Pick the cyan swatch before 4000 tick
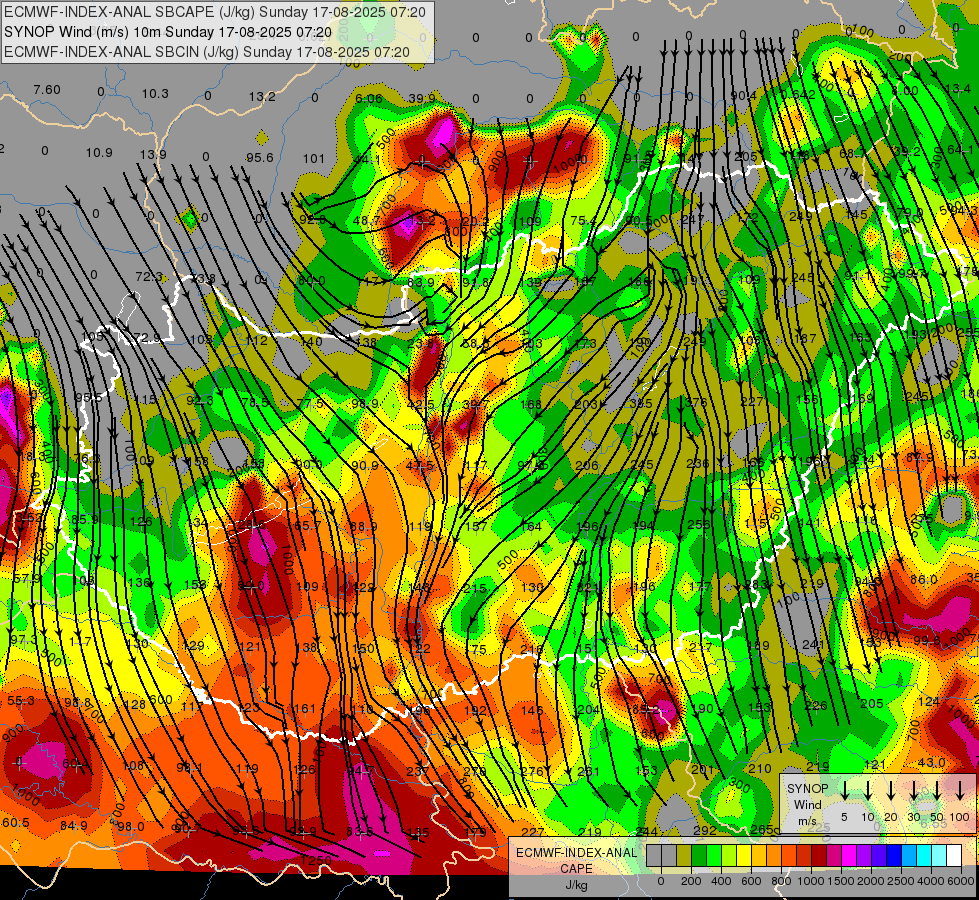Image resolution: width=979 pixels, height=900 pixels. (923, 855)
